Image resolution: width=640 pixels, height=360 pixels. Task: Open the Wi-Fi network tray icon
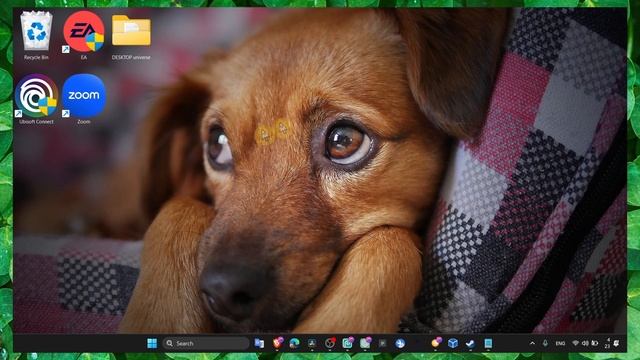point(576,343)
